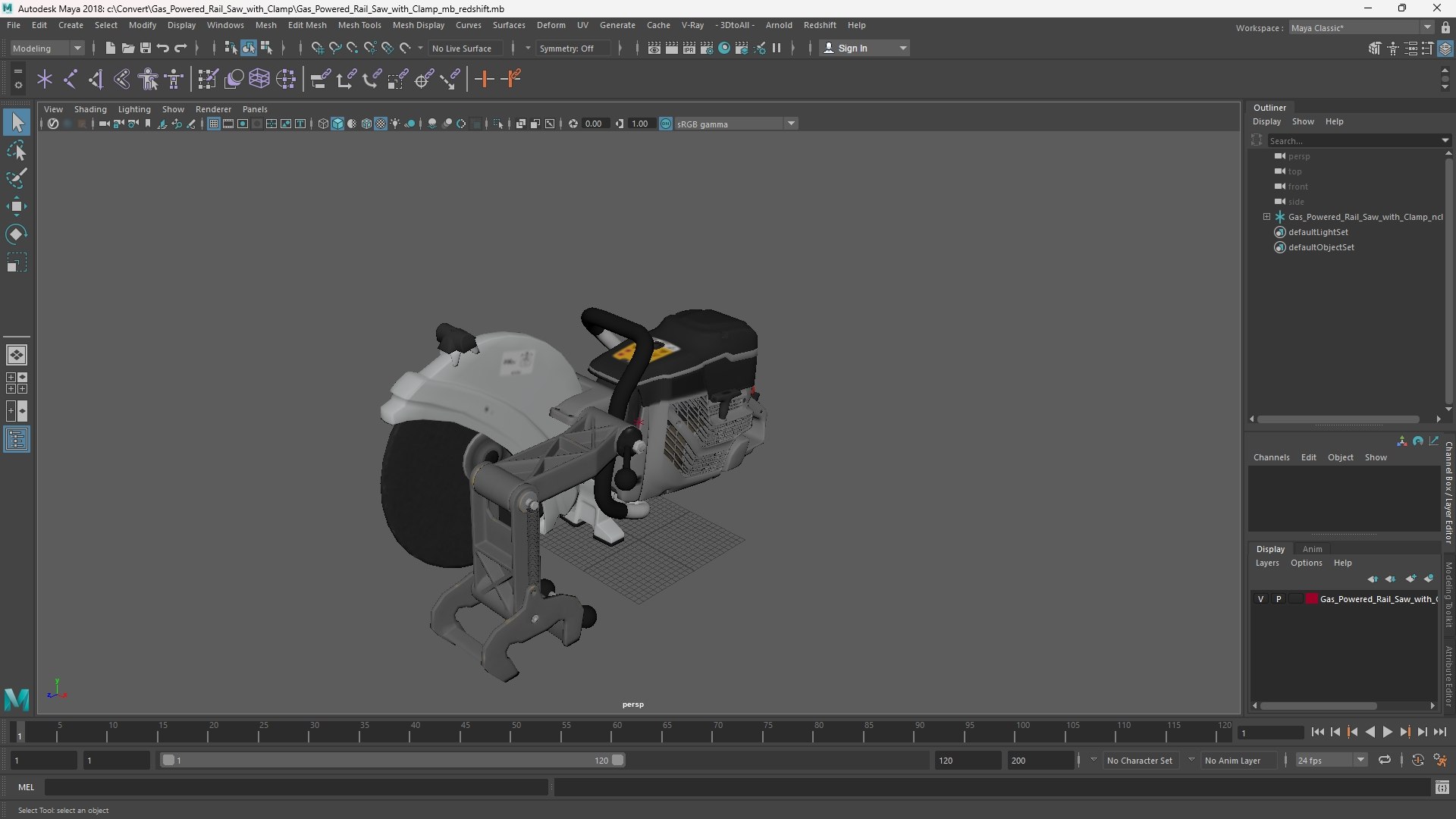Click the playback range slider bar
1456x819 pixels.
(x=393, y=760)
